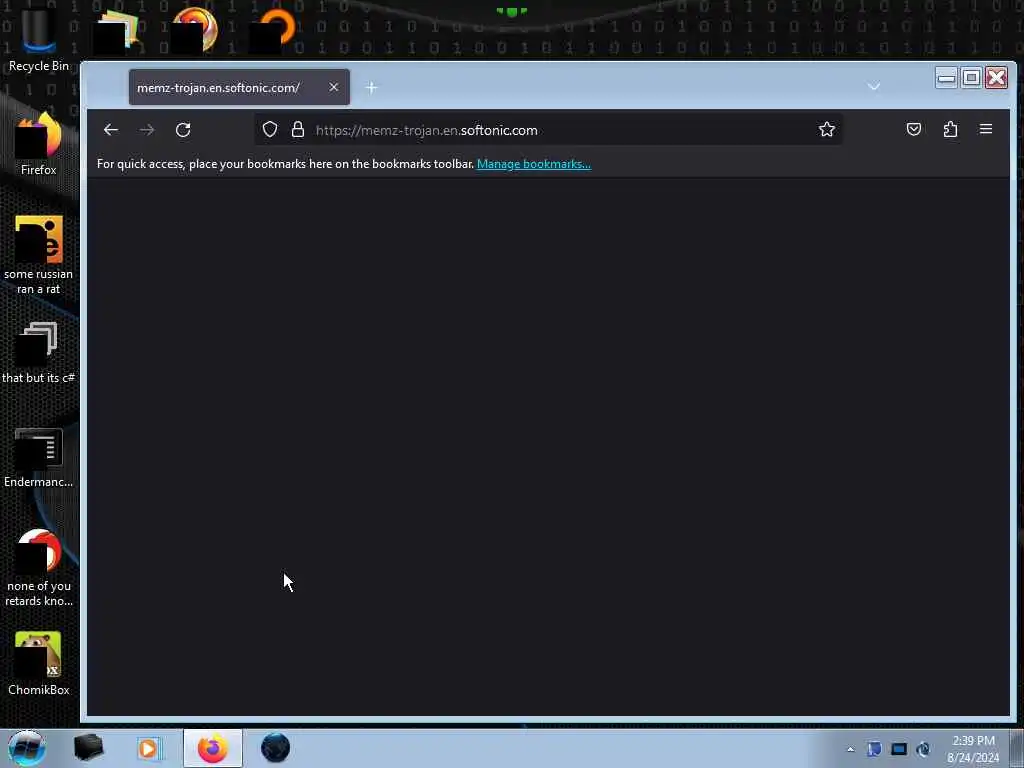Open the volume tray icon
This screenshot has width=1024, height=768.
923,749
